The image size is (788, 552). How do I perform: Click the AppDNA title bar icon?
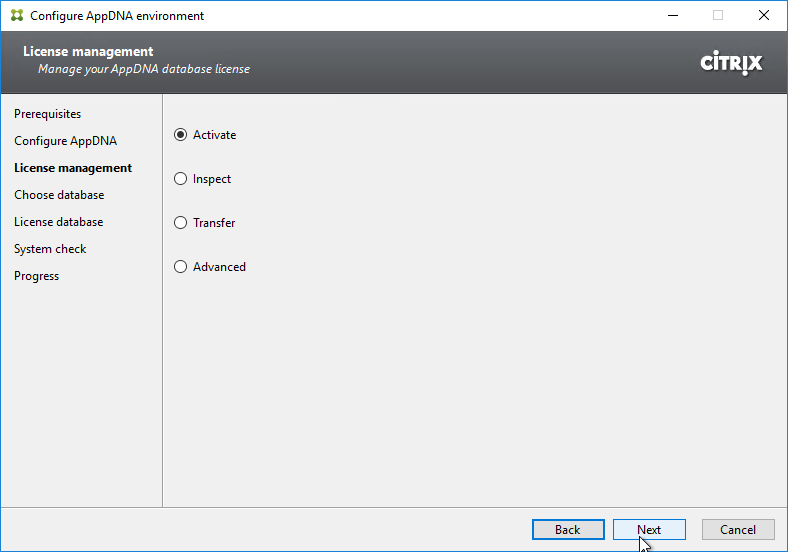click(x=17, y=15)
